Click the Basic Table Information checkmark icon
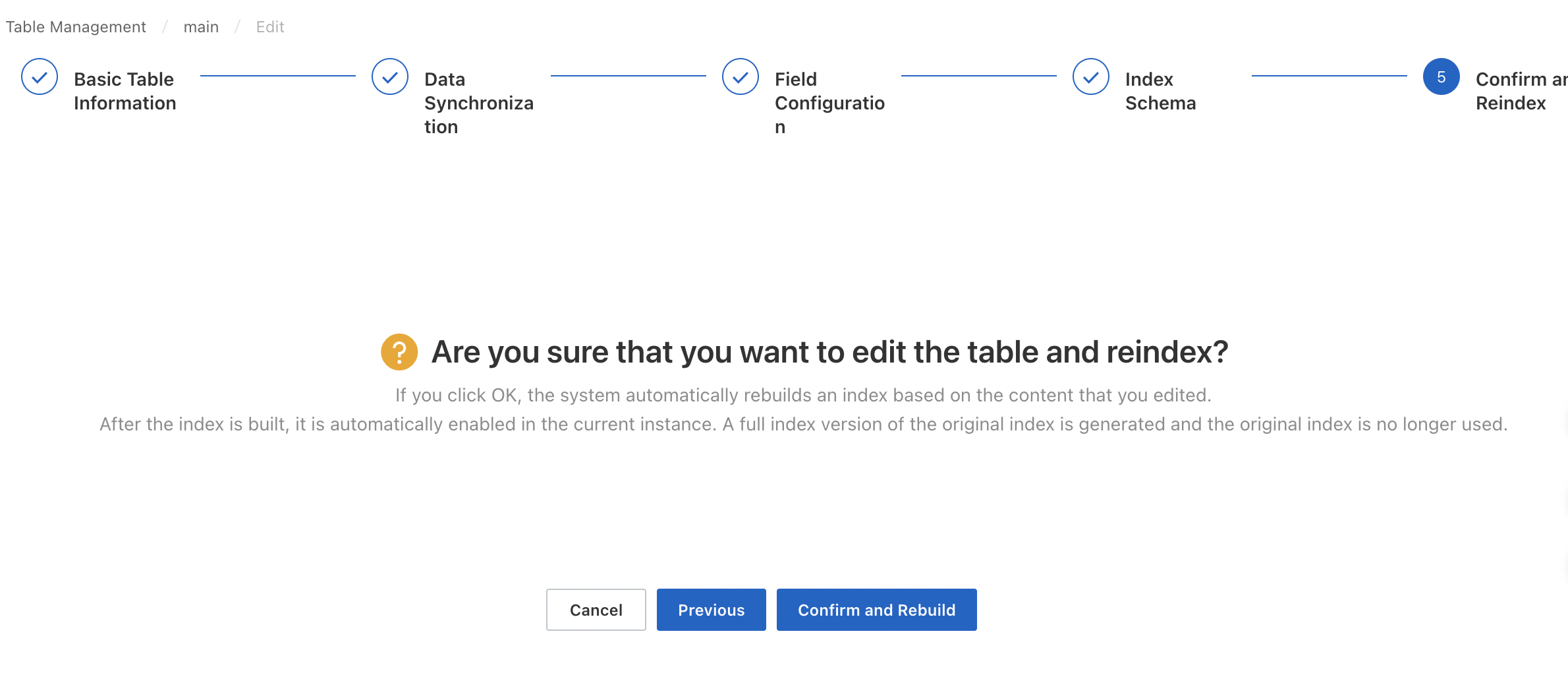The height and width of the screenshot is (675, 1568). [40, 77]
